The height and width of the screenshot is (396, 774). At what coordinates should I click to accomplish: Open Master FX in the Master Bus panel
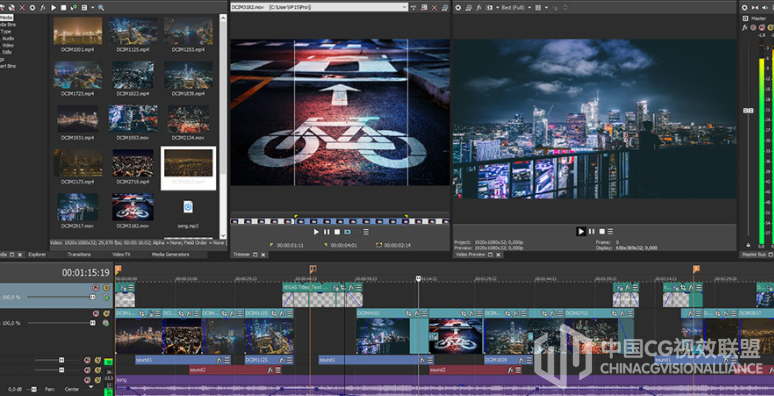coord(744,28)
